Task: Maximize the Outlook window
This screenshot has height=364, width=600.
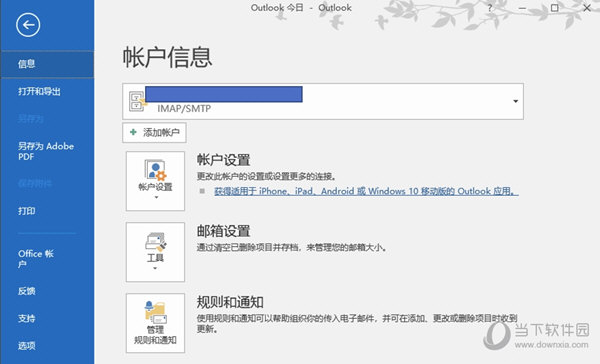Action: tap(554, 8)
